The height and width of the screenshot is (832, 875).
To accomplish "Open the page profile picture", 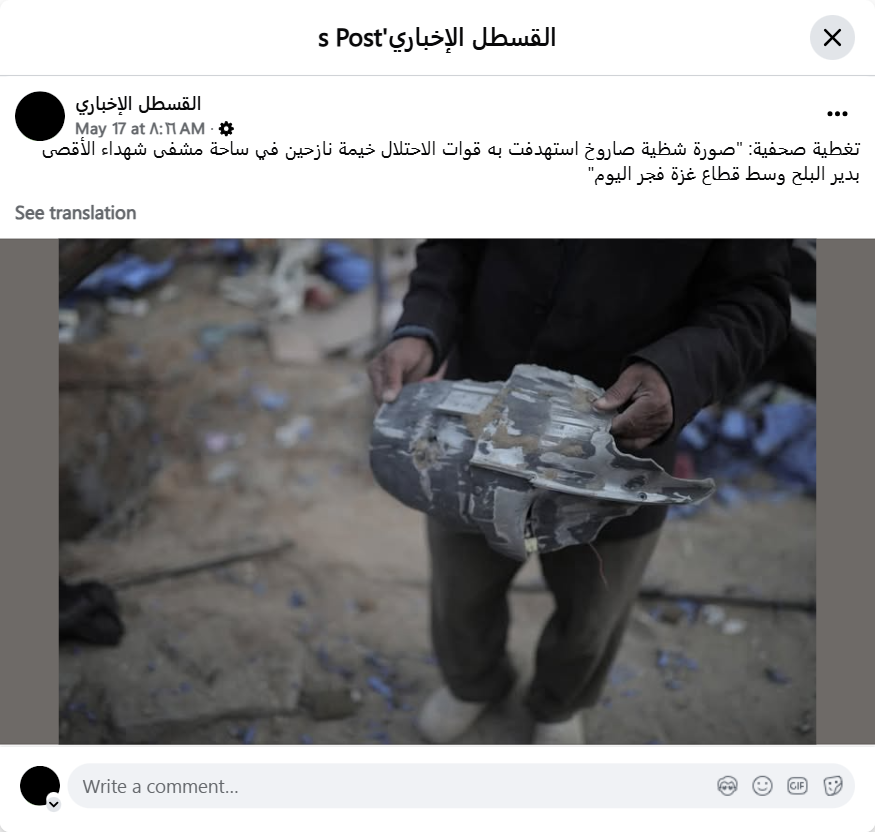I will [40, 116].
